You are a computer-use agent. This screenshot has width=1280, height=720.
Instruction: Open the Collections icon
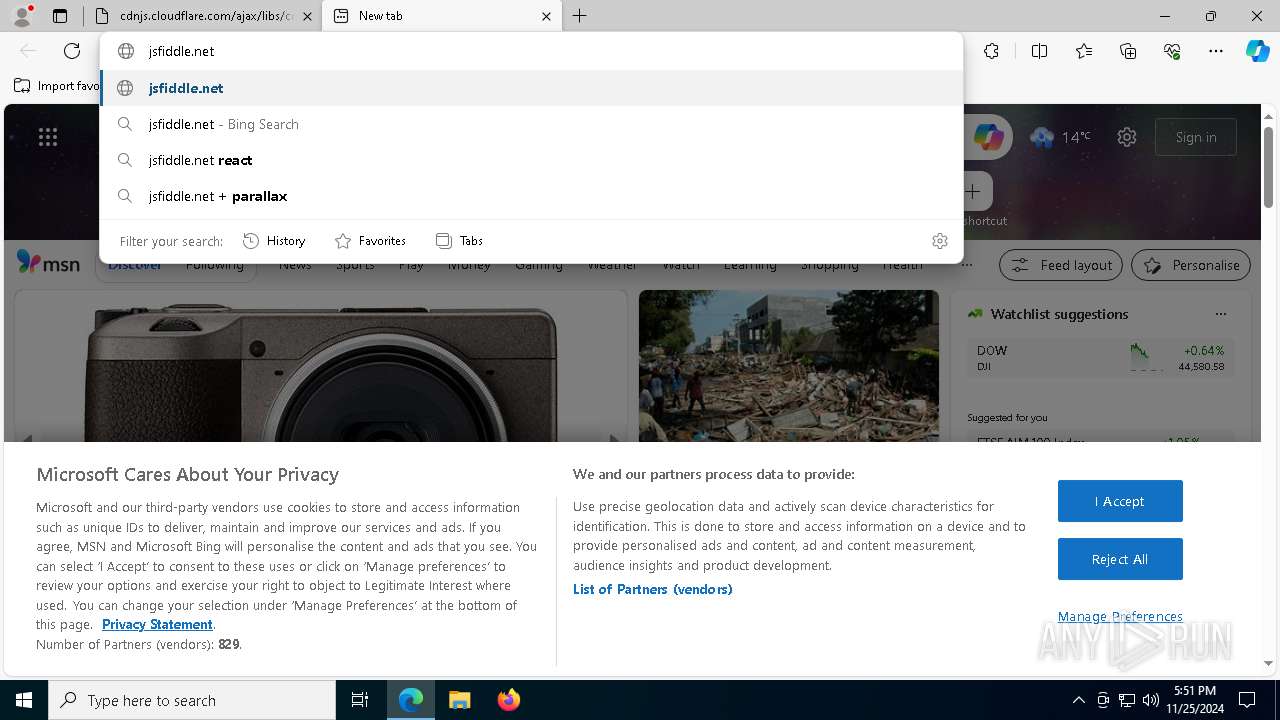pyautogui.click(x=1128, y=51)
